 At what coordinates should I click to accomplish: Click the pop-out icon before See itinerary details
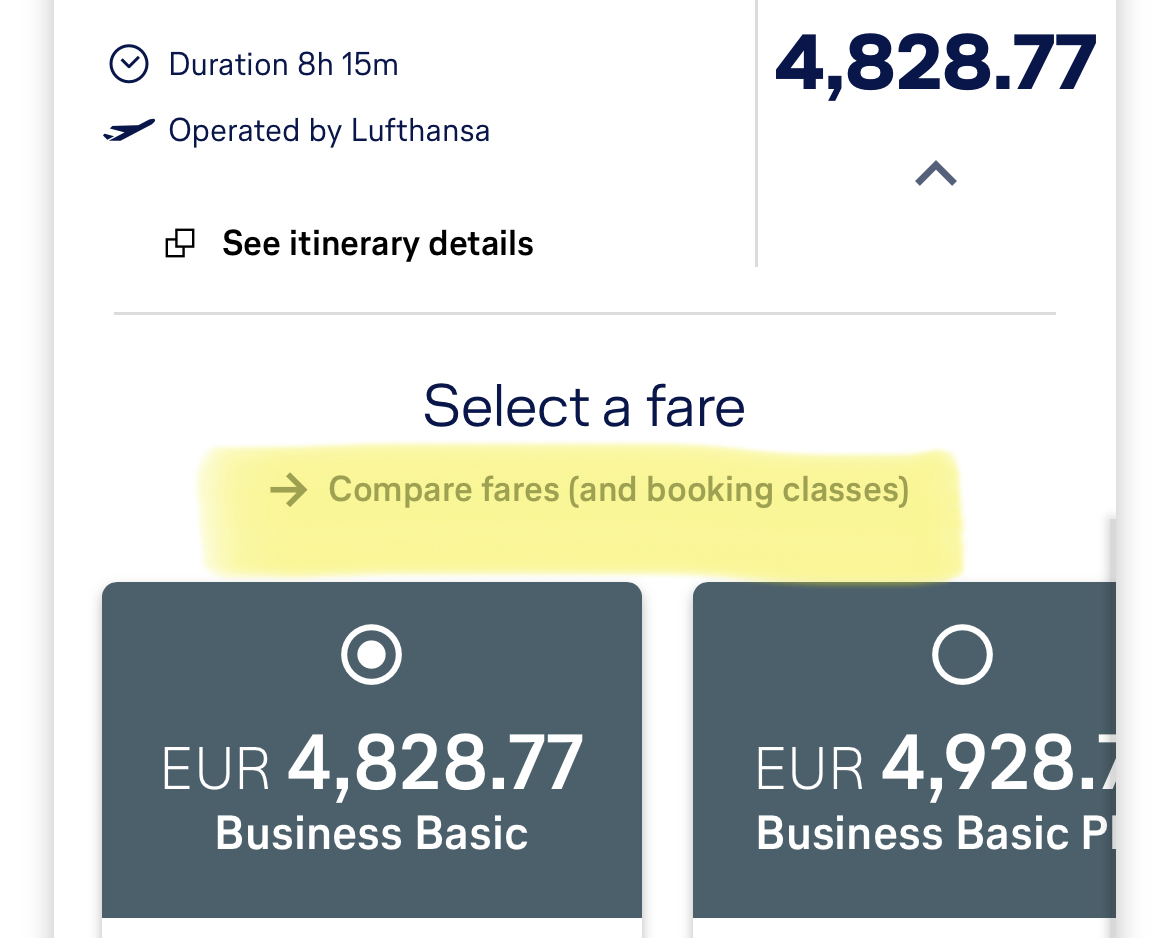179,243
